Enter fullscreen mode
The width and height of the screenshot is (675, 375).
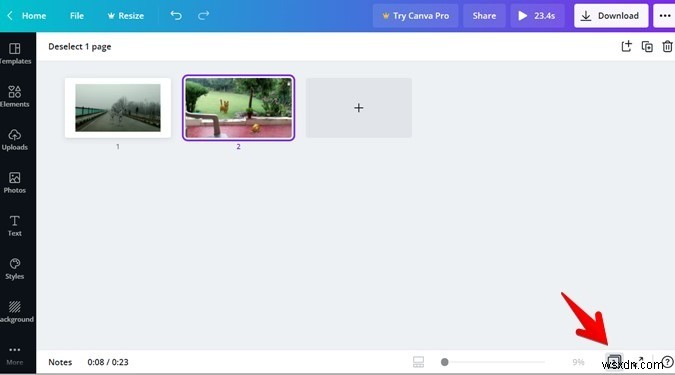tap(640, 361)
